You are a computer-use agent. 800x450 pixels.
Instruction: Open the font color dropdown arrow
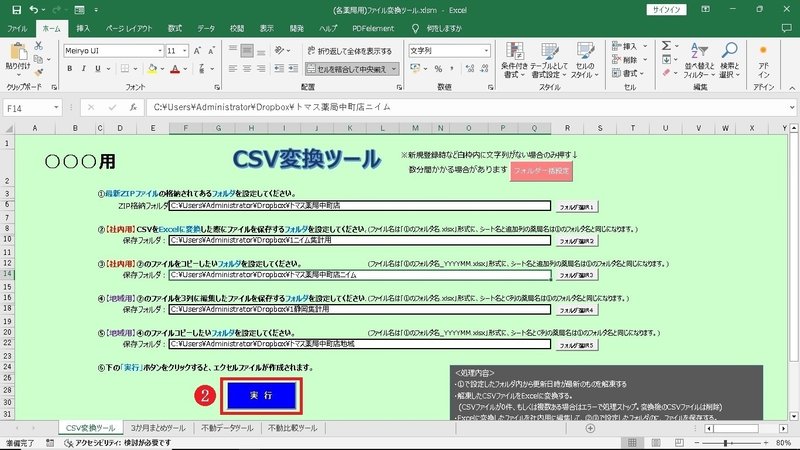pos(185,68)
